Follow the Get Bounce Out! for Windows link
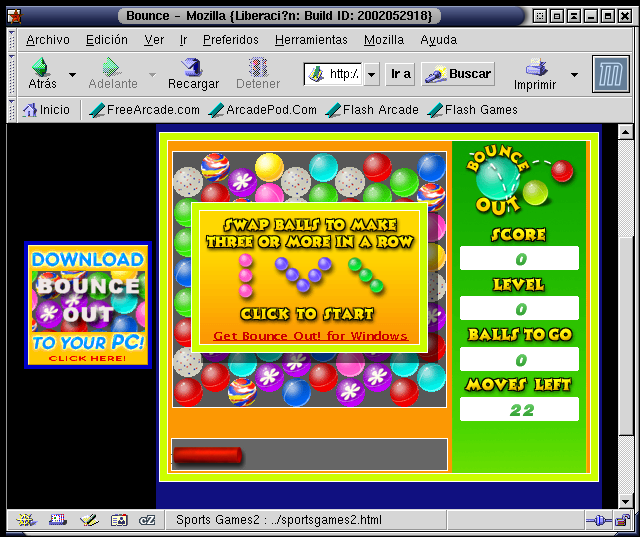Screen dimensions: 640x537 (x=310, y=336)
